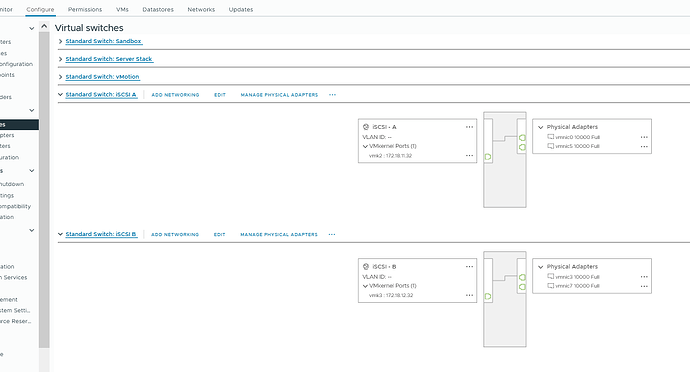Click Edit for iSCSI B switch

coord(220,235)
